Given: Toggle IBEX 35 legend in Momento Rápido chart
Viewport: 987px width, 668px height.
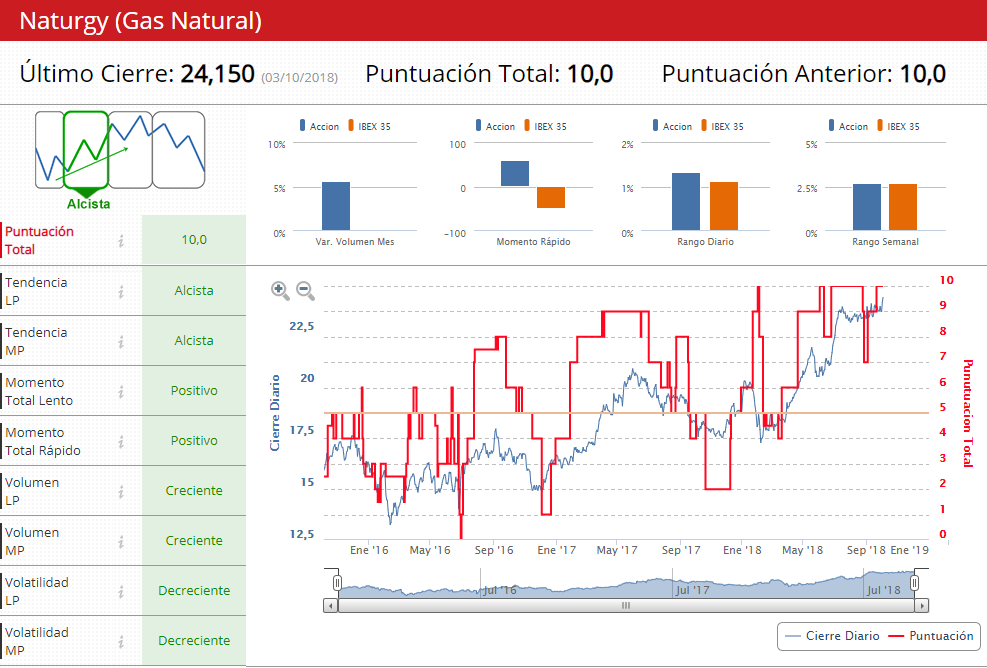Looking at the screenshot, I should (x=546, y=126).
